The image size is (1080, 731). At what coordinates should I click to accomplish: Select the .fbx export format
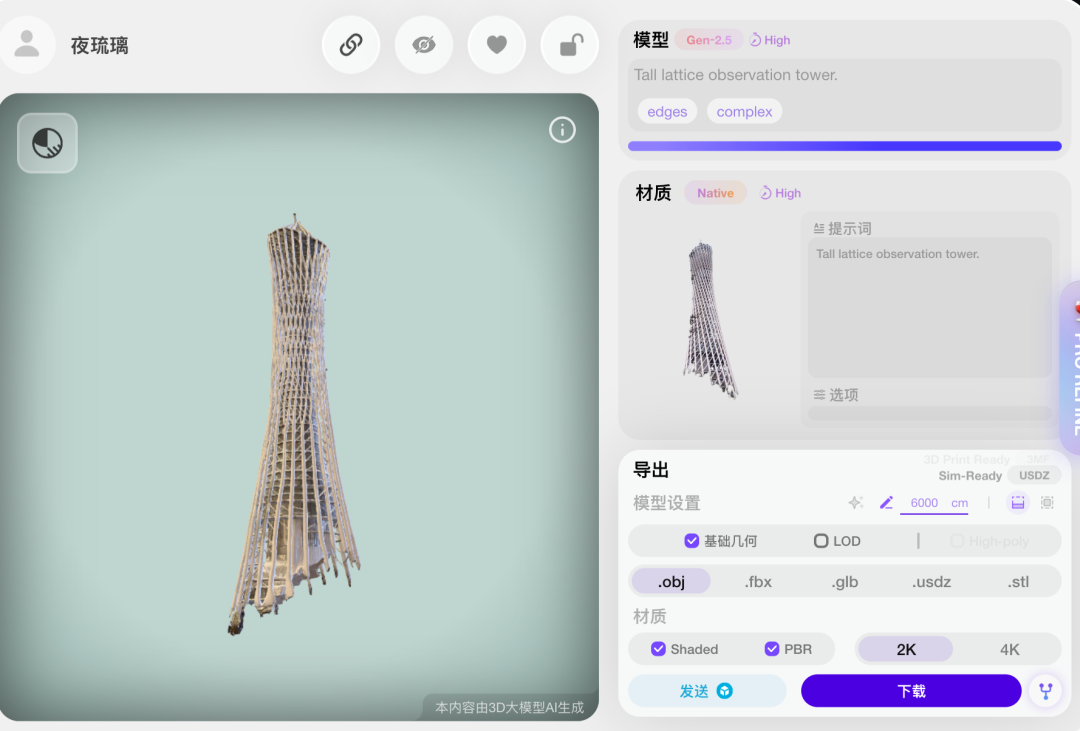coord(758,581)
